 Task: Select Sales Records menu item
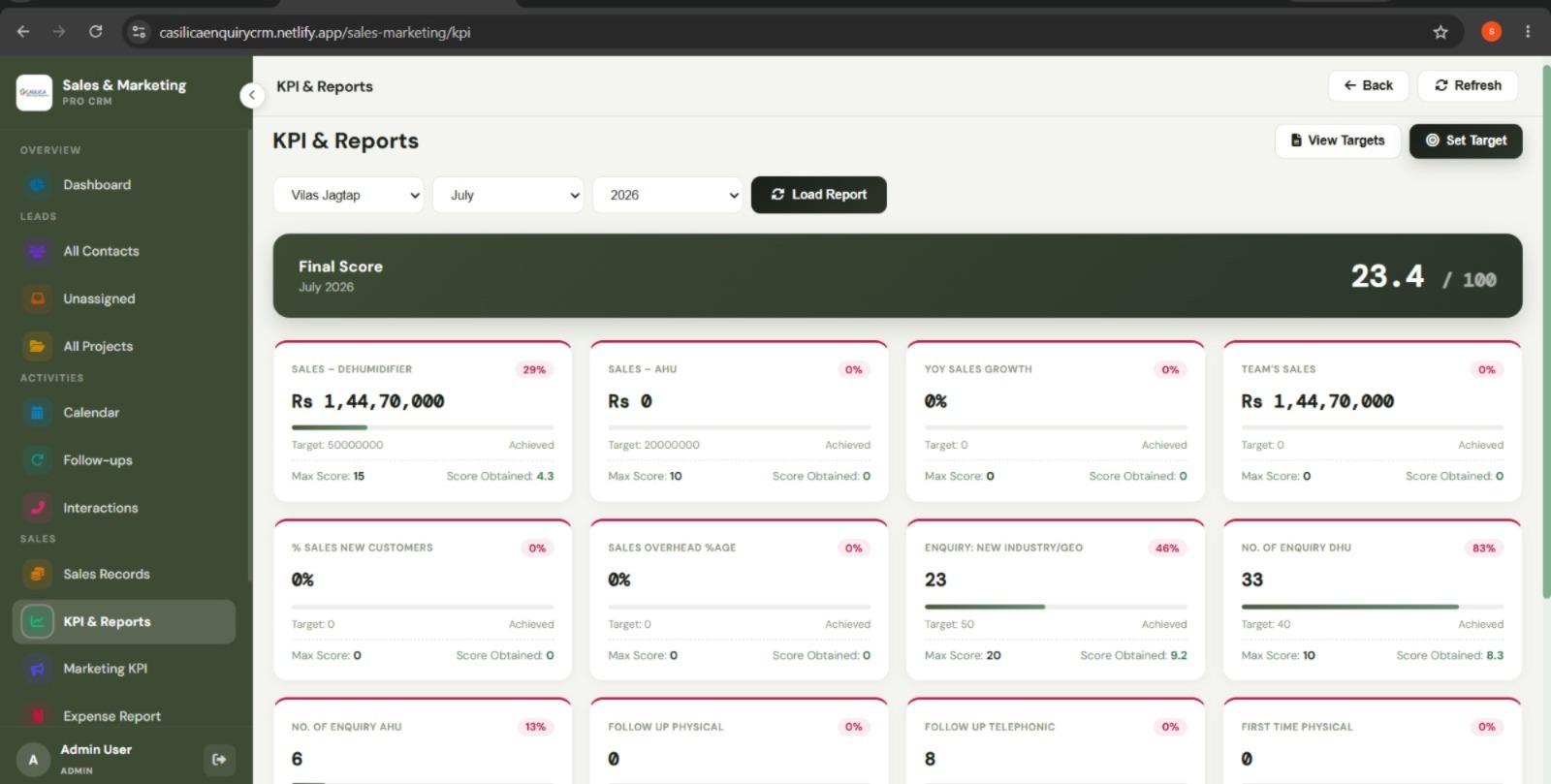point(124,574)
